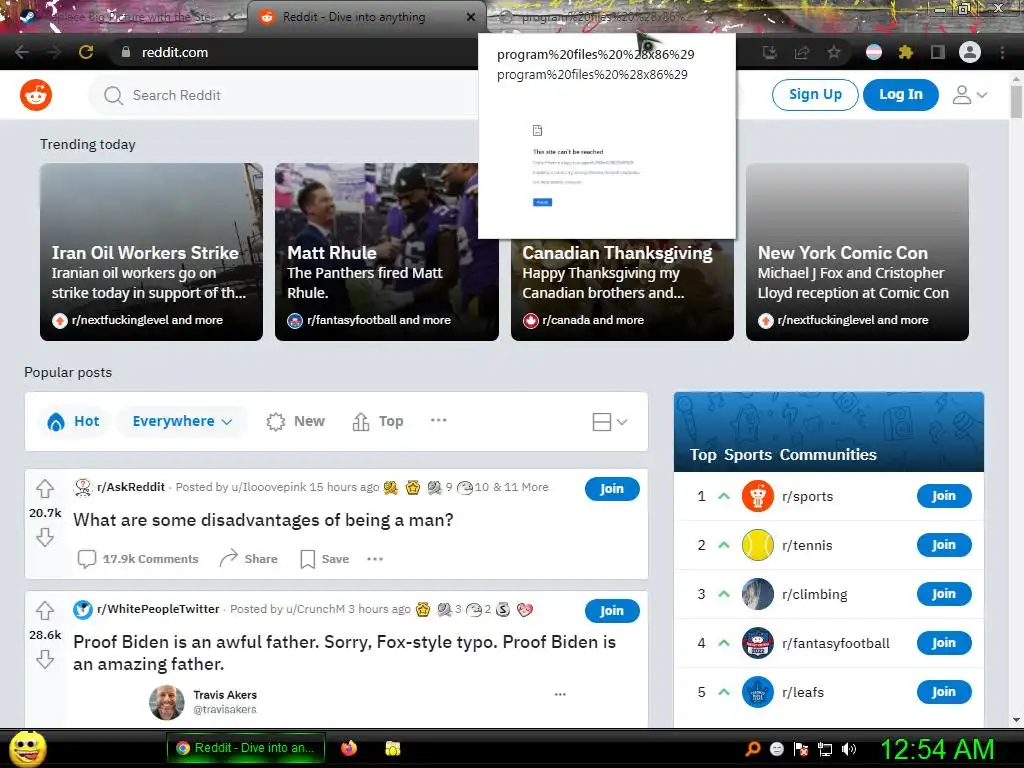
Task: Toggle the side panel icon
Action: point(937,52)
